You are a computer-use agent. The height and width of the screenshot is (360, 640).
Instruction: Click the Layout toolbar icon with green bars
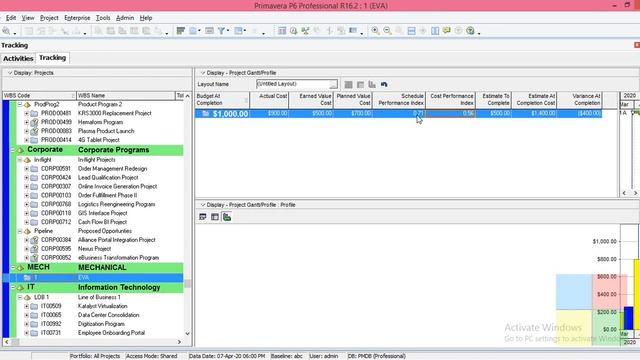180,31
